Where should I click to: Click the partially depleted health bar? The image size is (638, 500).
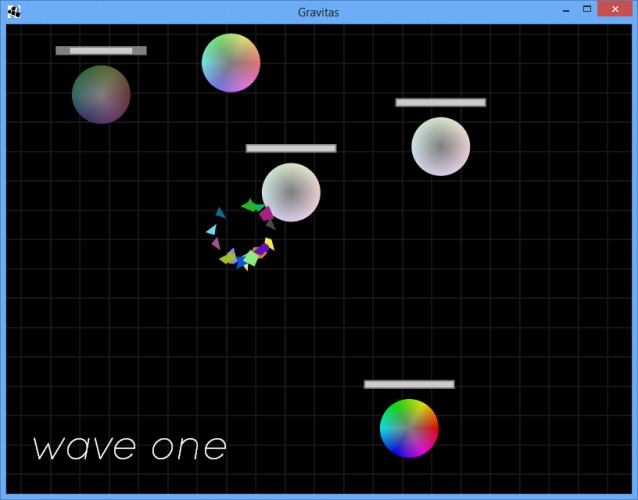coord(101,50)
